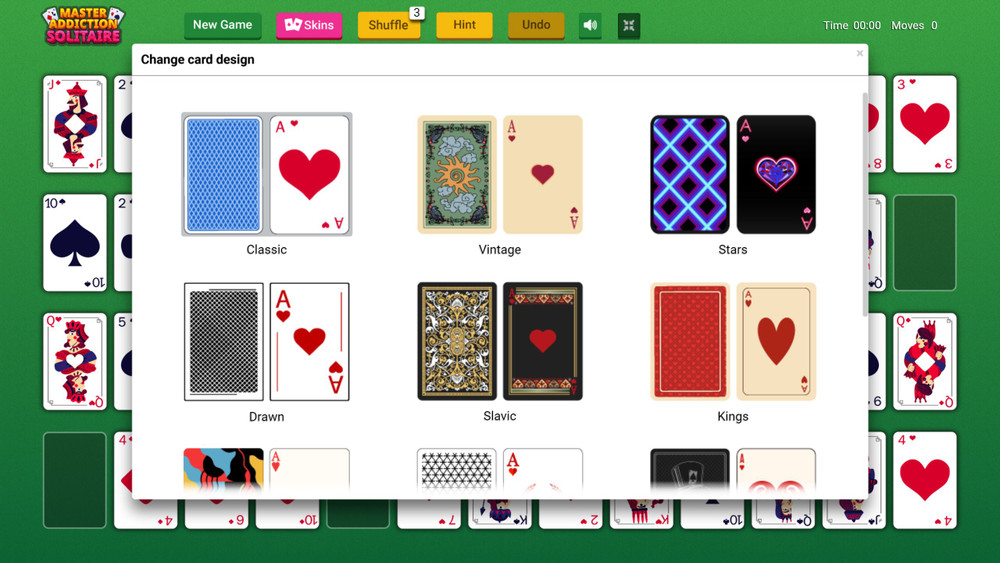
Task: Choose the Vintage card design
Action: coord(500,185)
